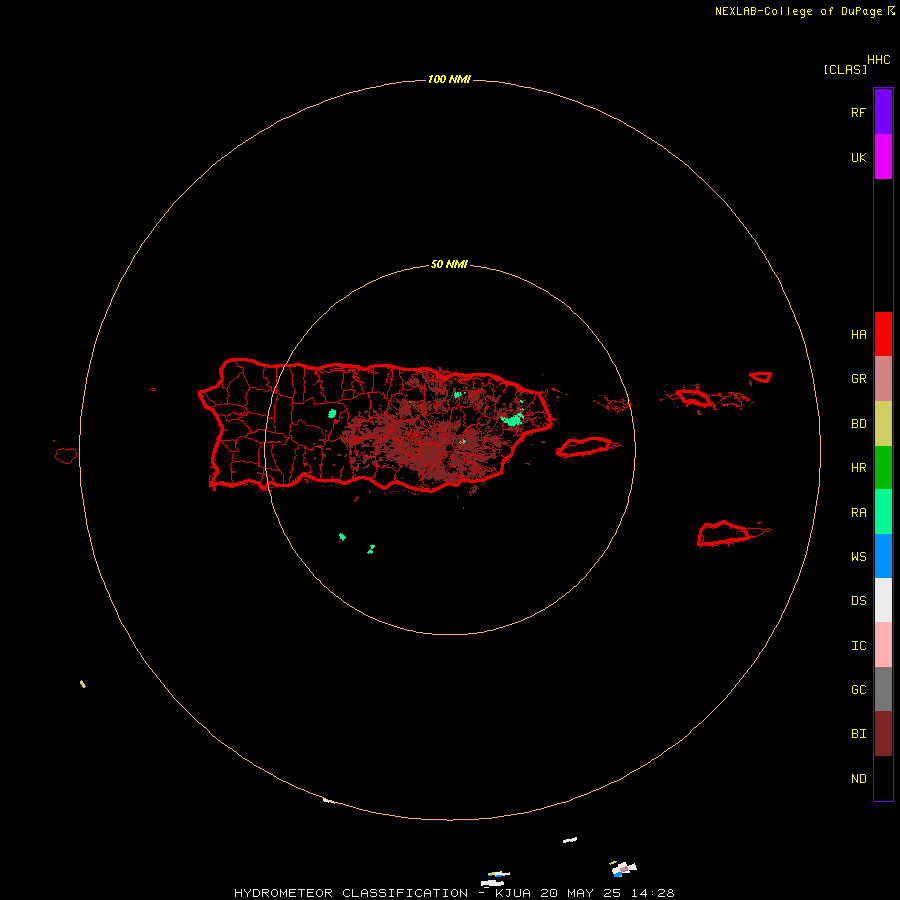Click the RF purple legend swatch
900x900 pixels.
point(883,112)
